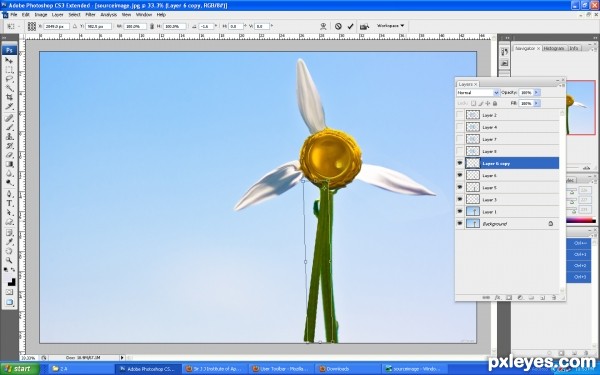Open the Layer menu

[x=57, y=15]
